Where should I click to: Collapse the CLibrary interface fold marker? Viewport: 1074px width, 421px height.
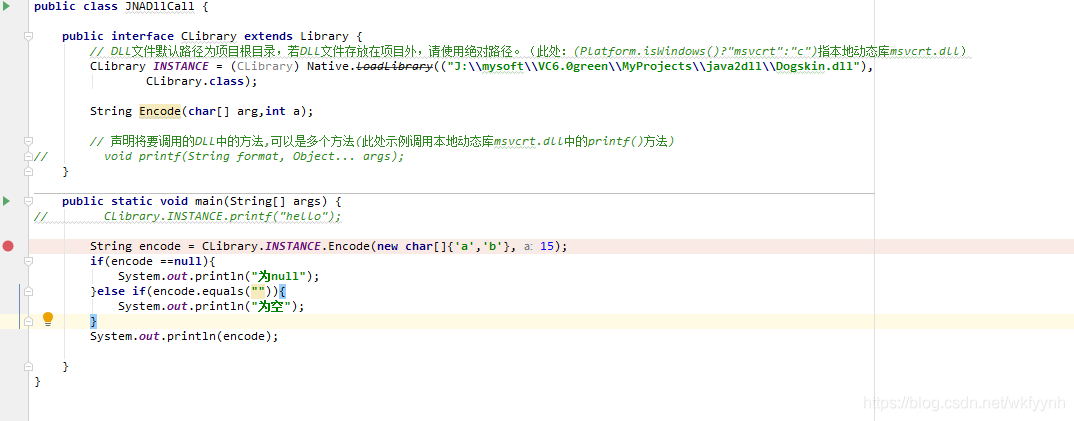point(29,36)
